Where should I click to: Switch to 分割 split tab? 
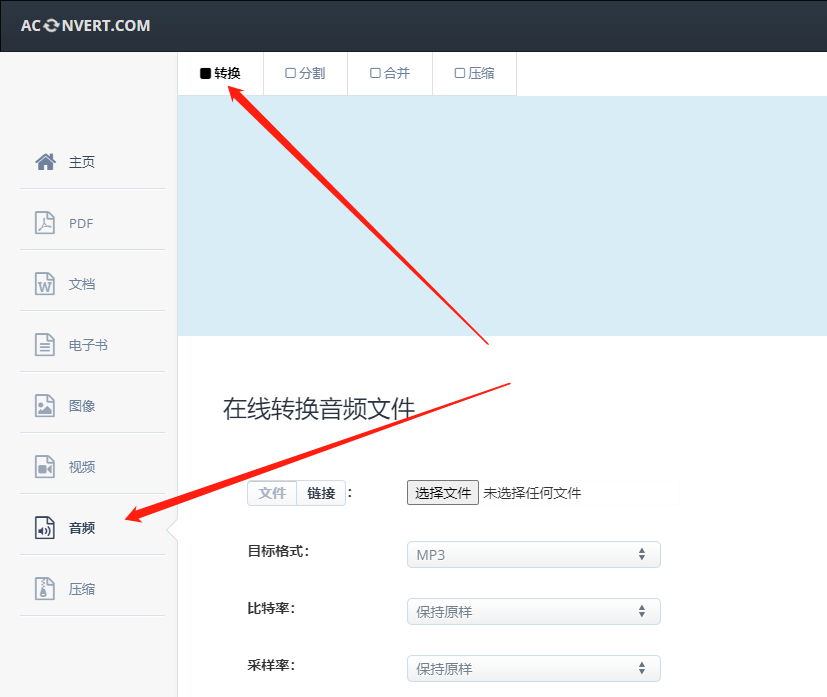305,73
